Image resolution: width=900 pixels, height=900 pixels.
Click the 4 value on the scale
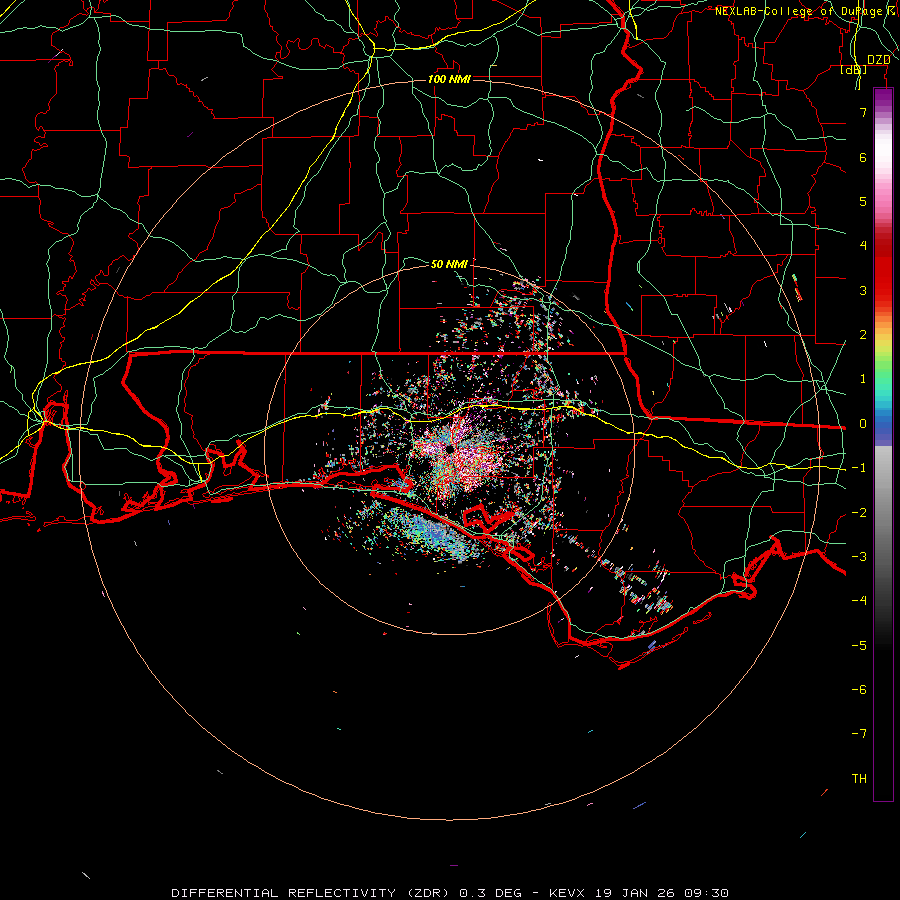863,246
